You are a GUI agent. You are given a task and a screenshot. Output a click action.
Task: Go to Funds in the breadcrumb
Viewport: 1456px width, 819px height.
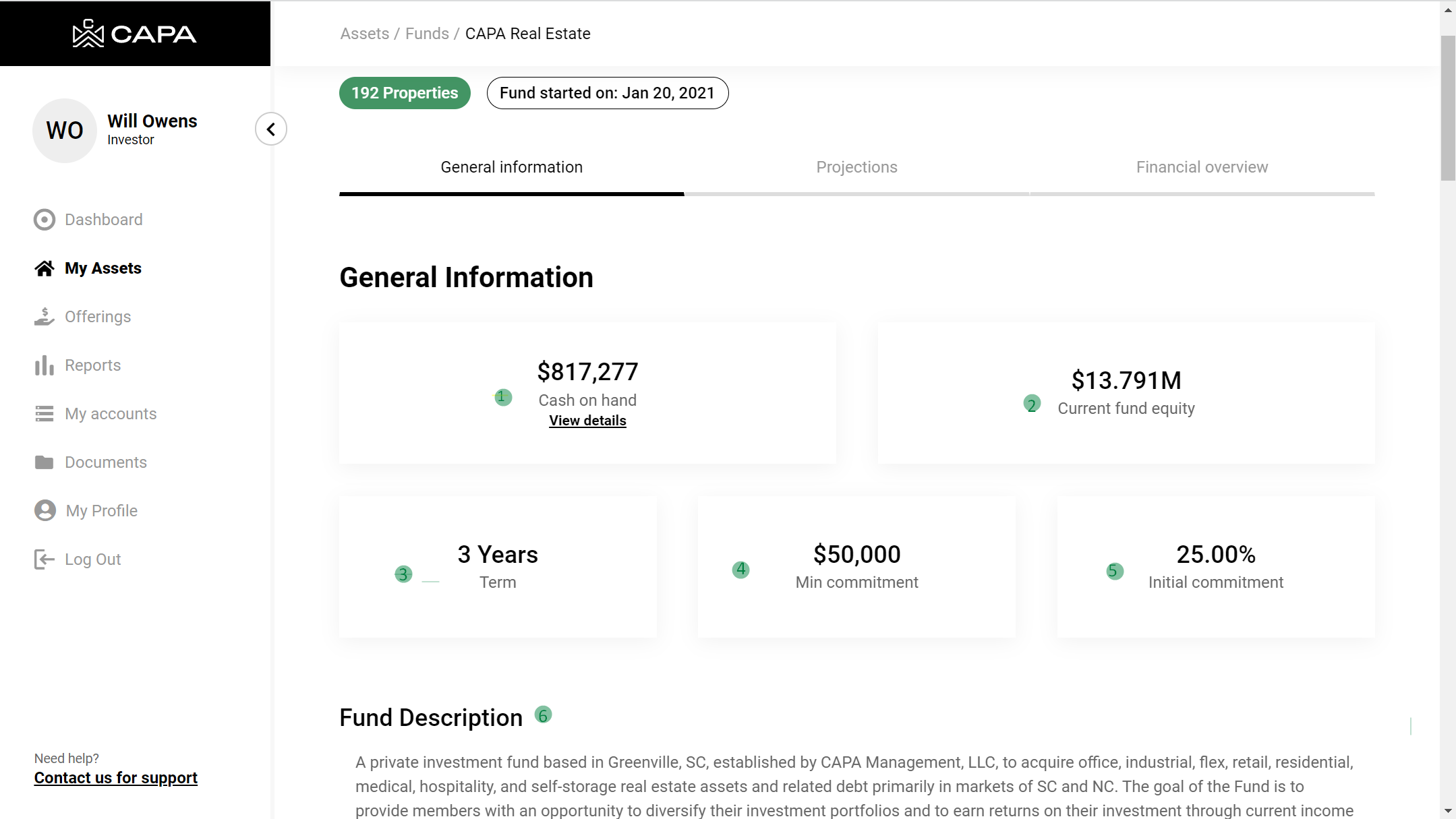point(427,34)
